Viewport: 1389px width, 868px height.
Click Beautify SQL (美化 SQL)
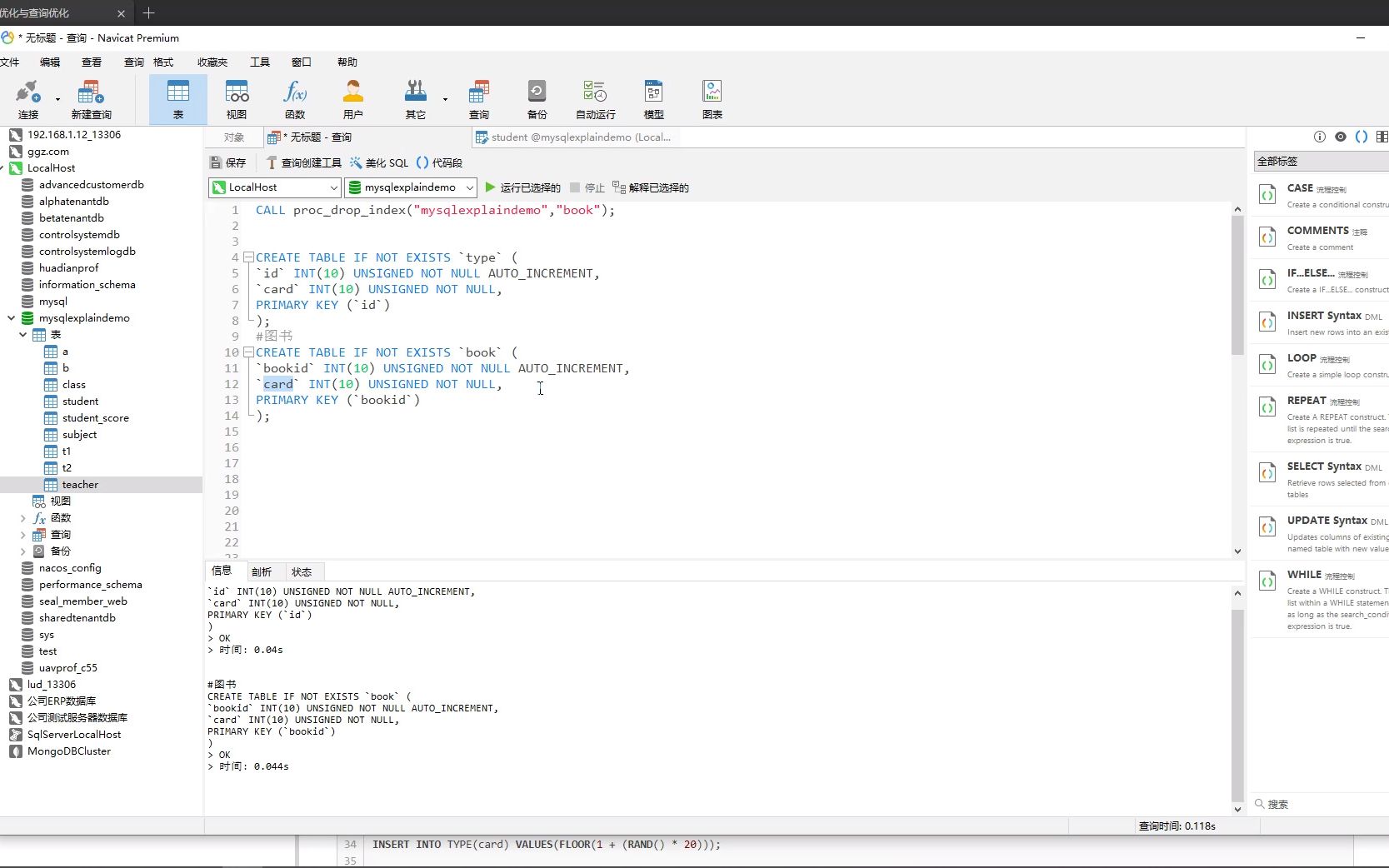pyautogui.click(x=379, y=162)
